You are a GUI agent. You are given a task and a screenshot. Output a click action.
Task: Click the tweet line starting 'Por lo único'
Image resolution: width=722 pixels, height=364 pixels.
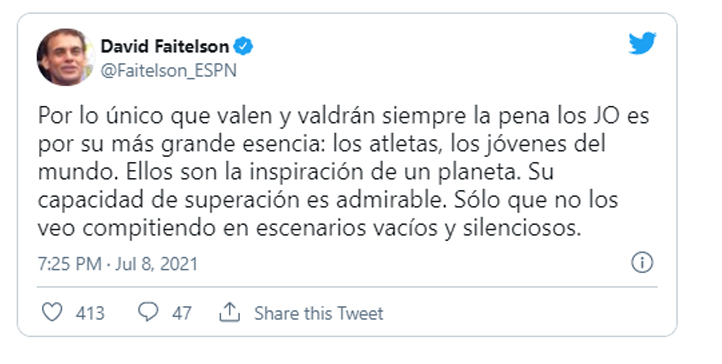point(344,116)
